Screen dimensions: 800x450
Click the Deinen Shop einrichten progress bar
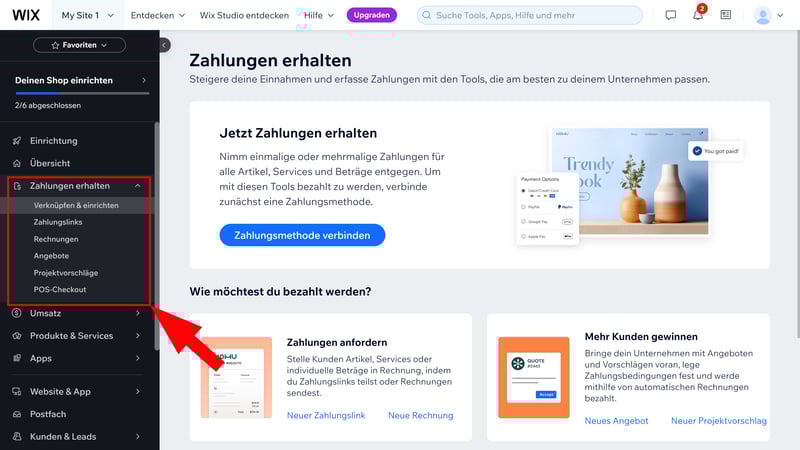pos(82,93)
